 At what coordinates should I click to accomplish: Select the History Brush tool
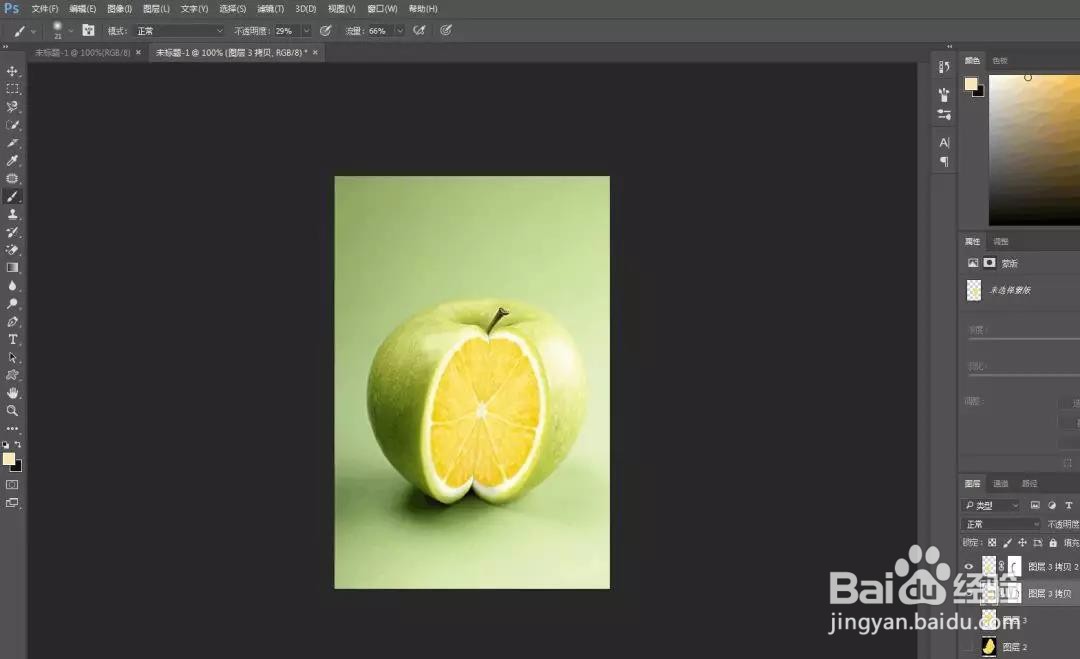coord(12,232)
